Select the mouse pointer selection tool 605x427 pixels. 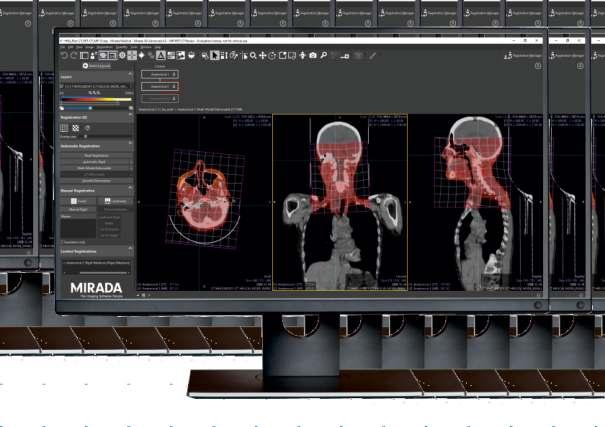pos(215,56)
